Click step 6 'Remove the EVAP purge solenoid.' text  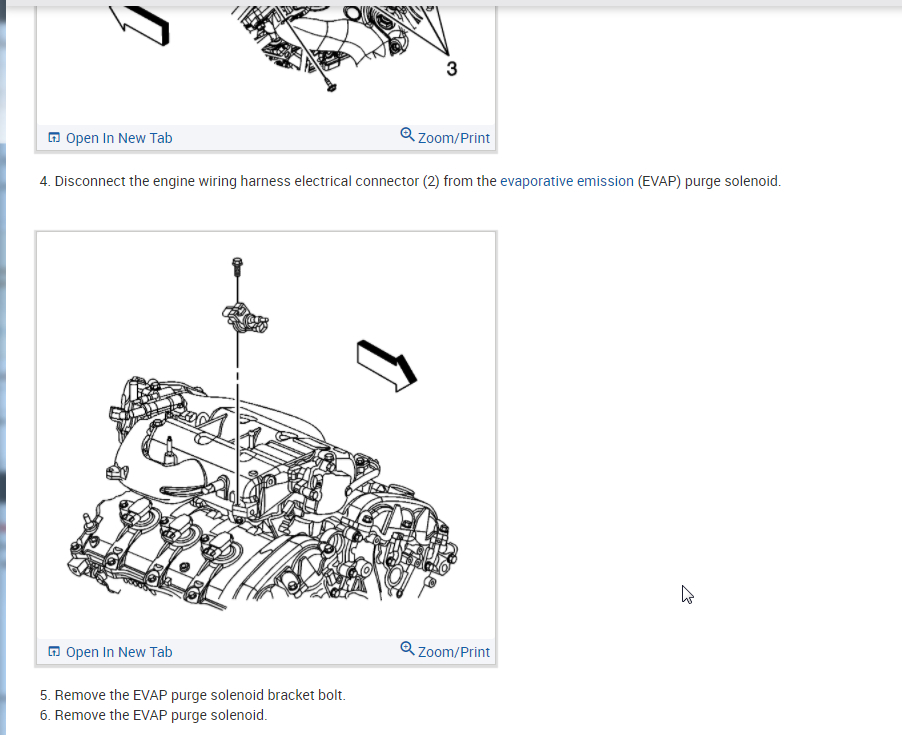click(154, 715)
